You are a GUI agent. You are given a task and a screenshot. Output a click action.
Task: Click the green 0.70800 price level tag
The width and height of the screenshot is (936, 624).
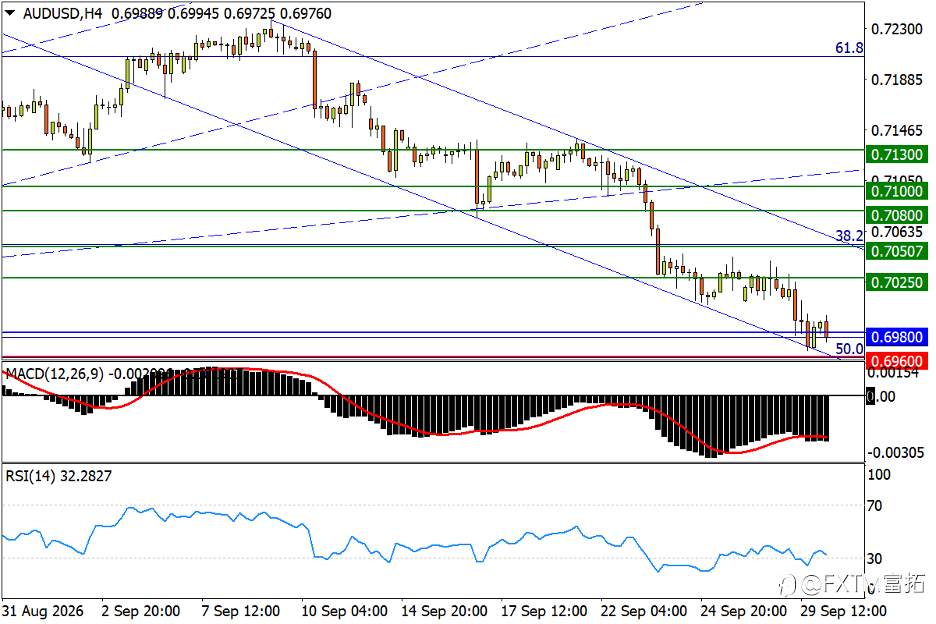pyautogui.click(x=897, y=215)
